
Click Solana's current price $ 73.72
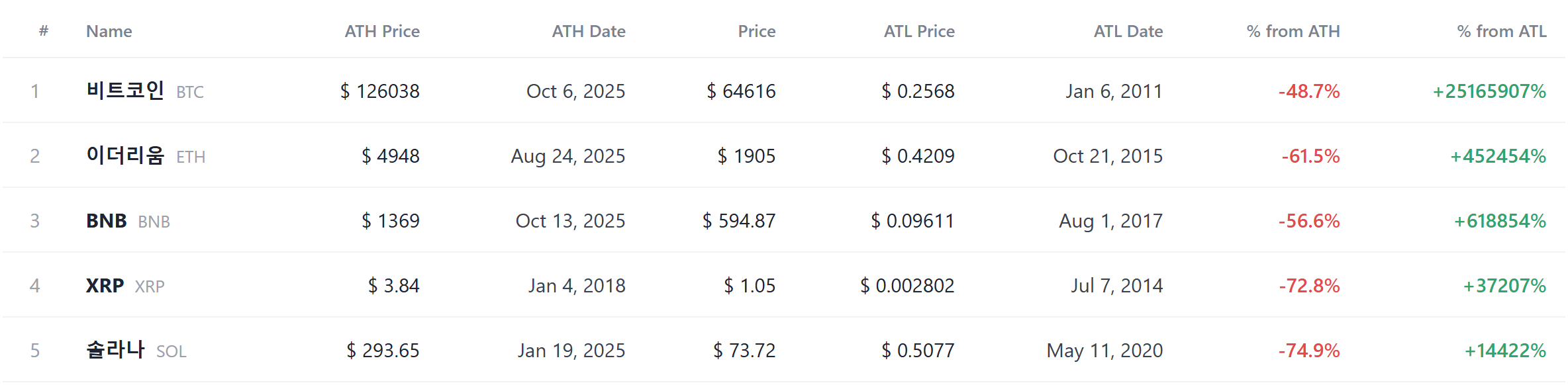pyautogui.click(x=744, y=351)
